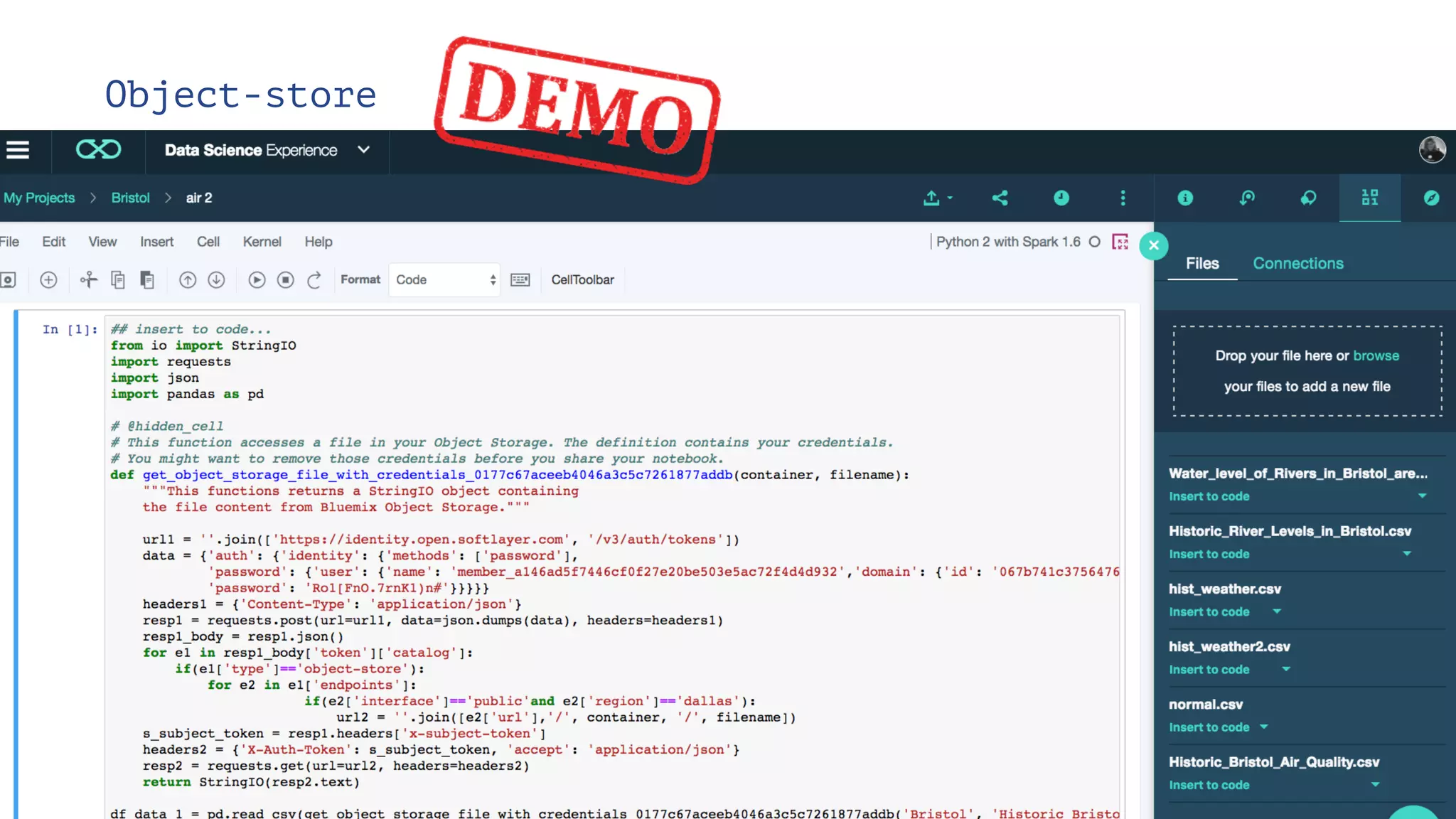Move the cell down with the arrow icon
The height and width of the screenshot is (819, 1456).
click(x=217, y=280)
